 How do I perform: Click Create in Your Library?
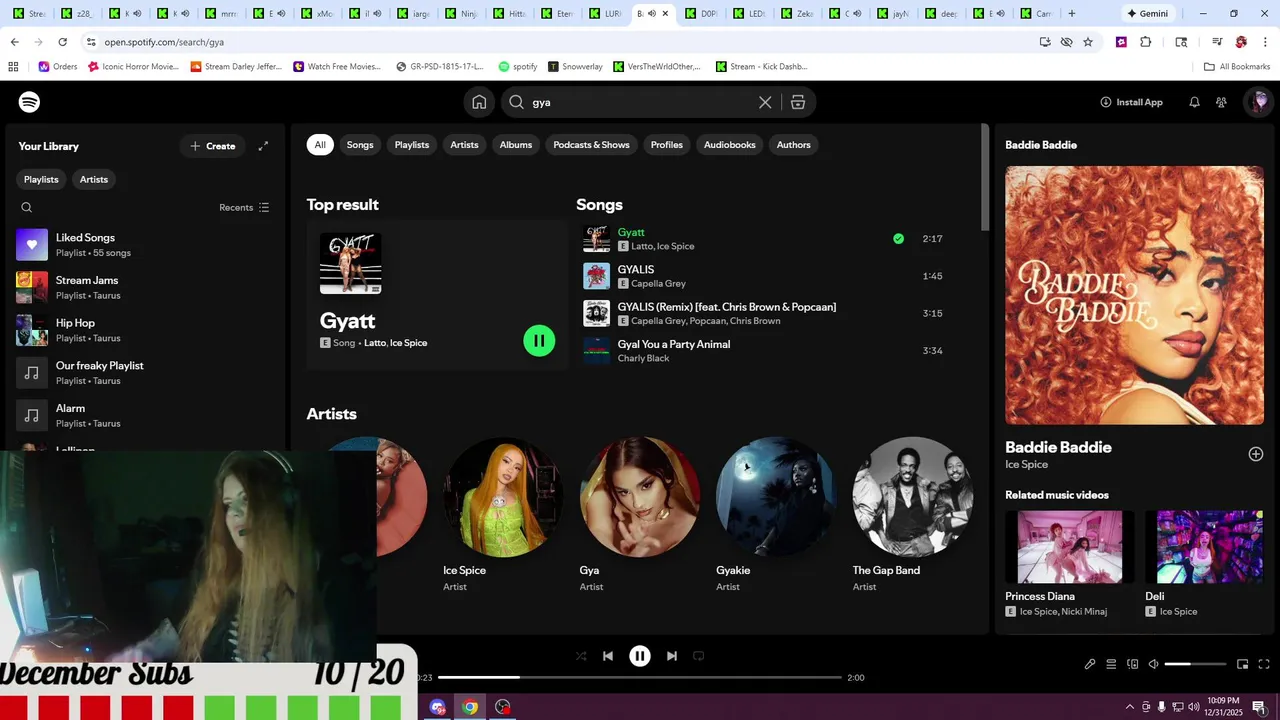coord(213,146)
